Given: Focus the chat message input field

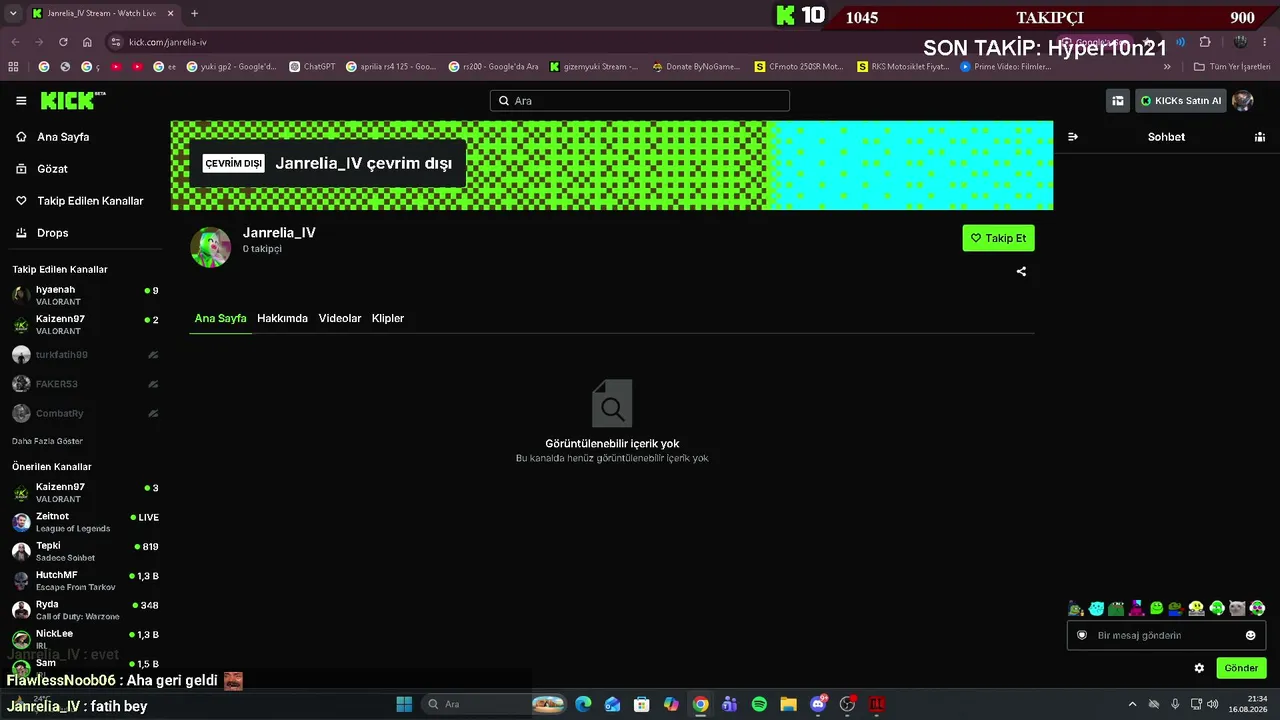Looking at the screenshot, I should click(x=1166, y=635).
